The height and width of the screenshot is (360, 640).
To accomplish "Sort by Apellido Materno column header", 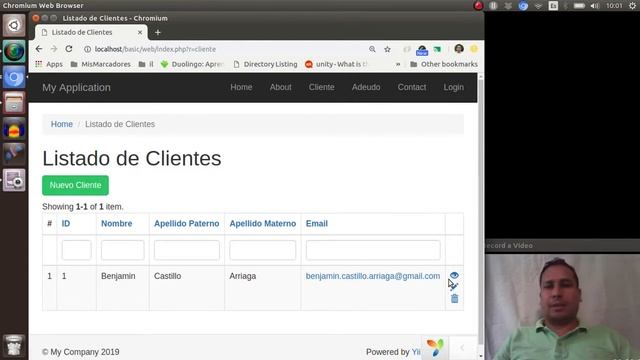I will pos(262,224).
